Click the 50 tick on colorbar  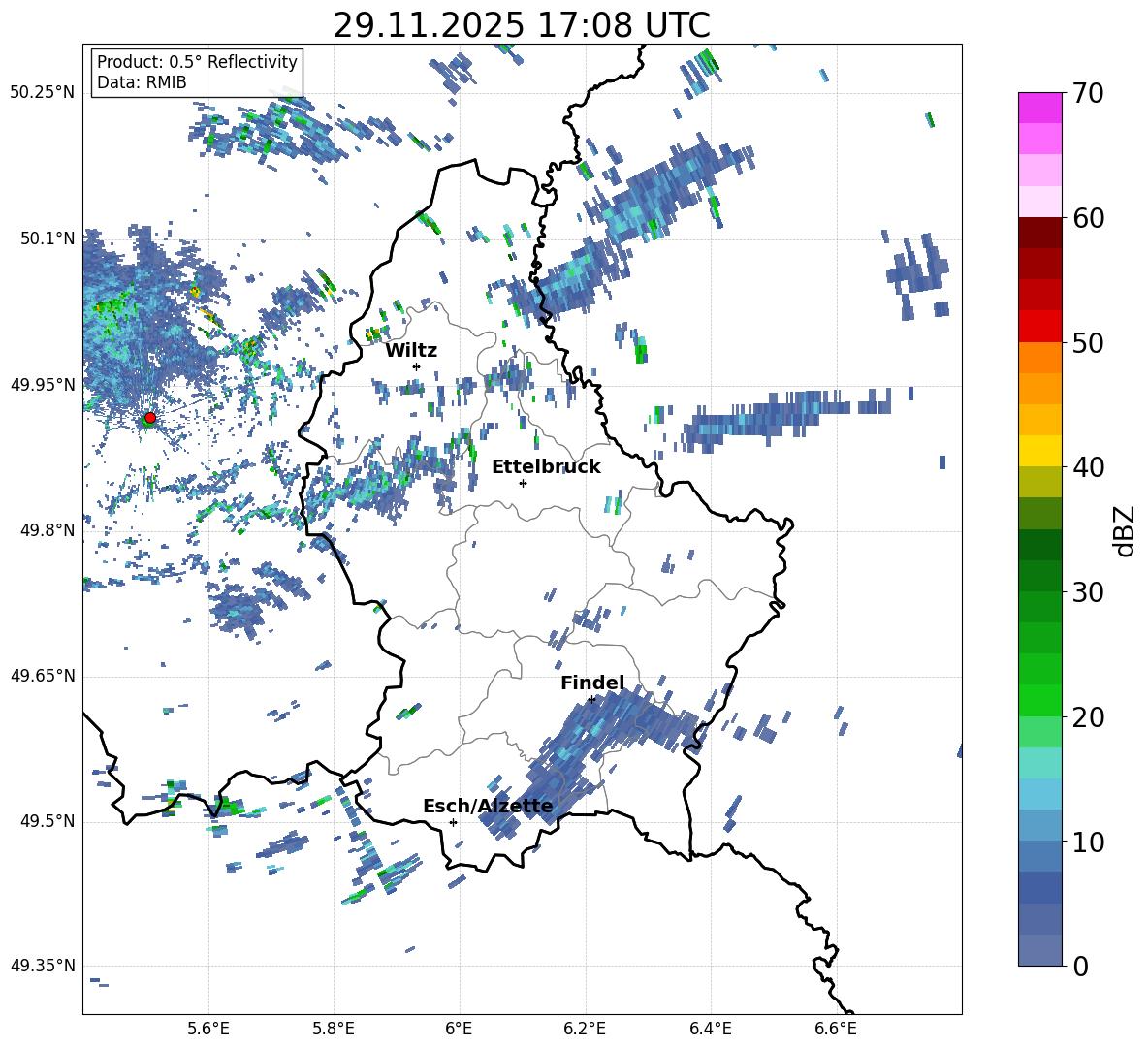pos(1088,343)
